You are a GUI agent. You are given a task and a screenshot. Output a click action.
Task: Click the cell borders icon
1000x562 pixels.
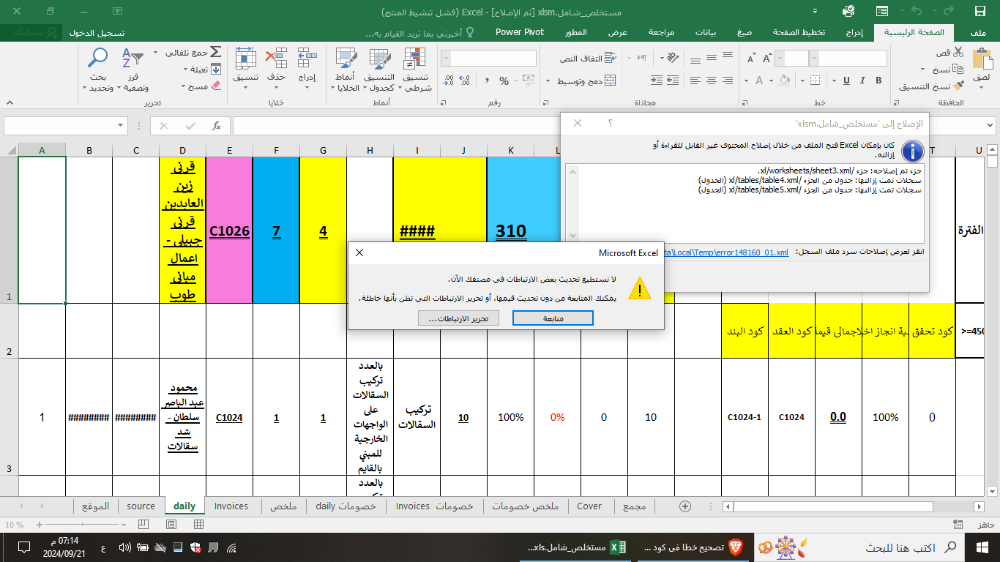(815, 80)
